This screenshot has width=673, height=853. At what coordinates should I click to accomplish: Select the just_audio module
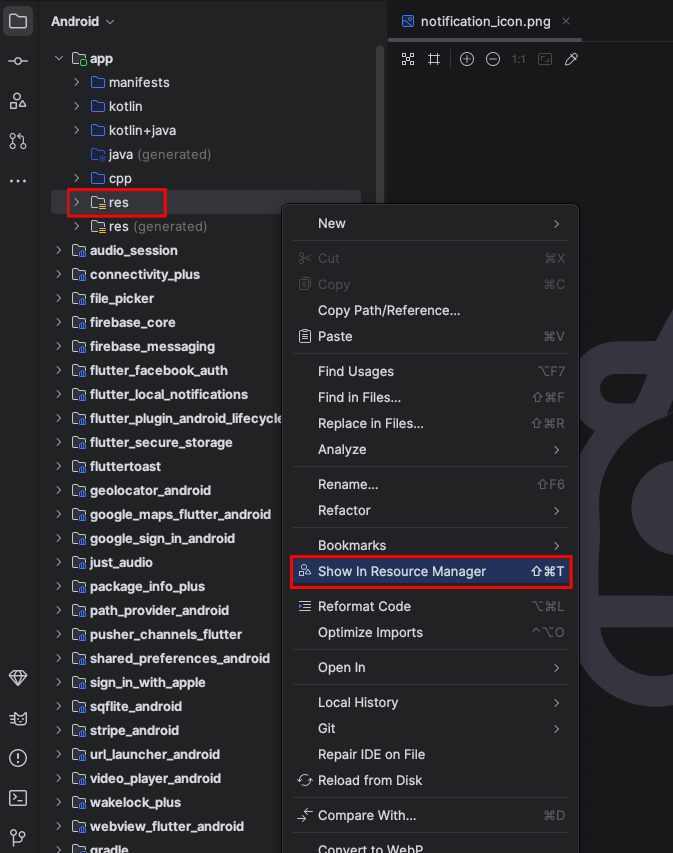tap(112, 562)
